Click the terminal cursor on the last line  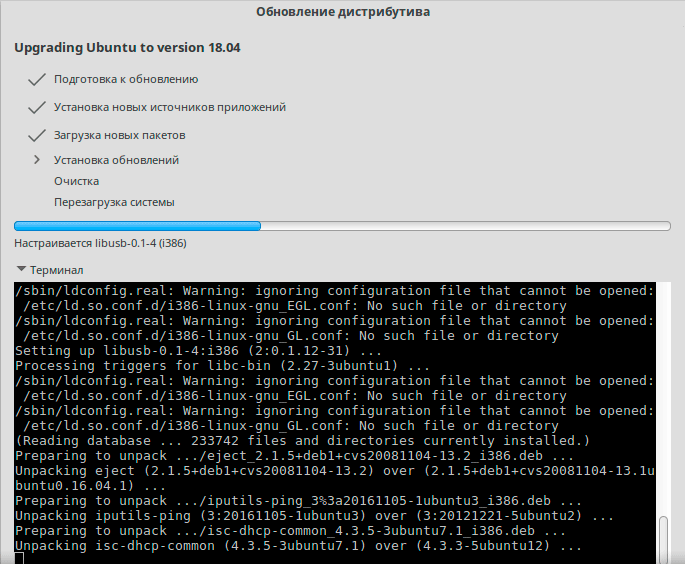click(19, 557)
